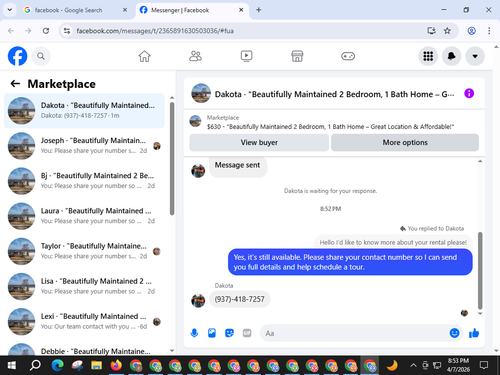Screen dimensions: 500x375
Task: Open the Friends icon
Action: [195, 56]
